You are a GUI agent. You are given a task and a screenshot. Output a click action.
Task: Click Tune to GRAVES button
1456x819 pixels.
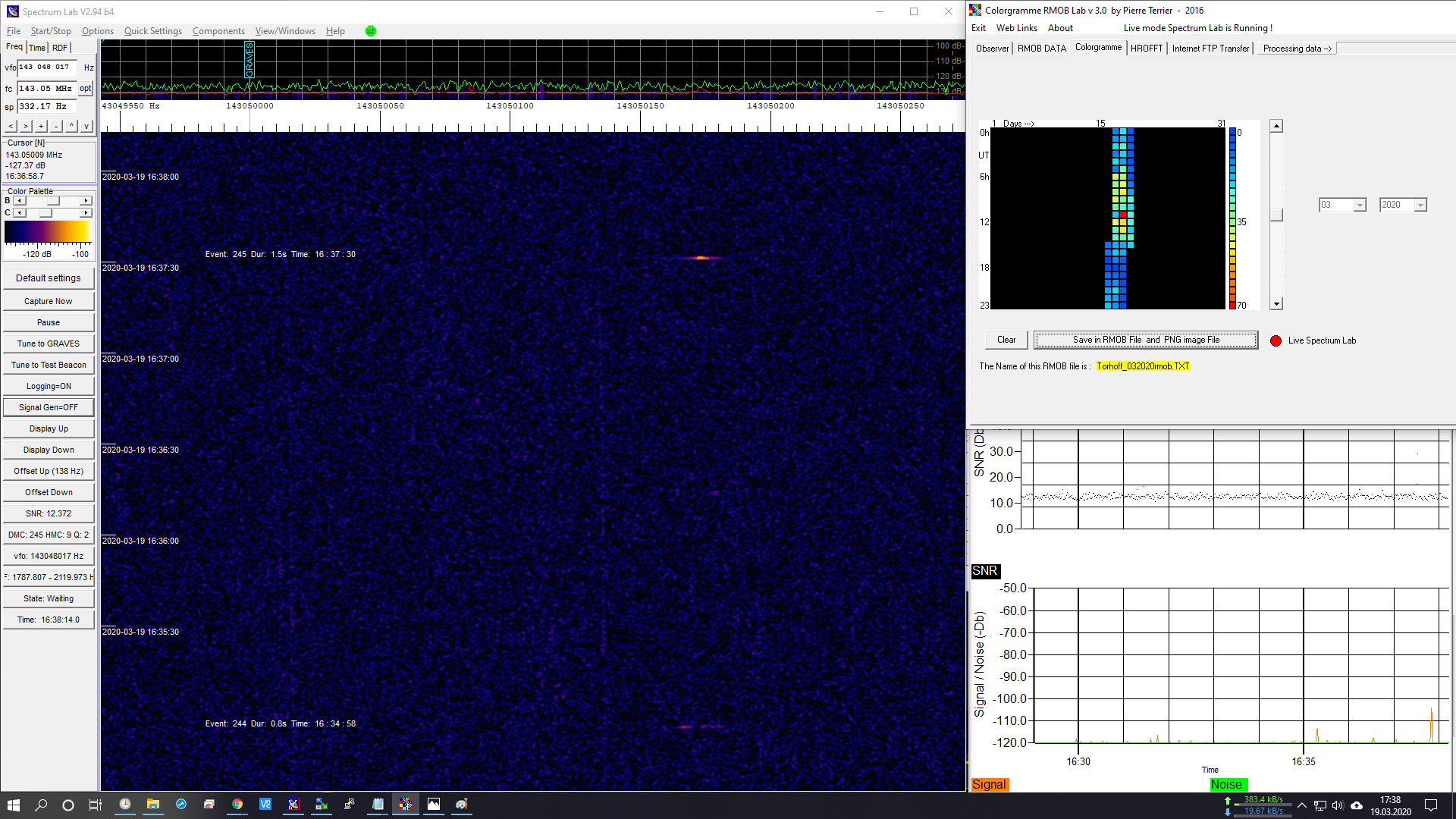[x=49, y=344]
